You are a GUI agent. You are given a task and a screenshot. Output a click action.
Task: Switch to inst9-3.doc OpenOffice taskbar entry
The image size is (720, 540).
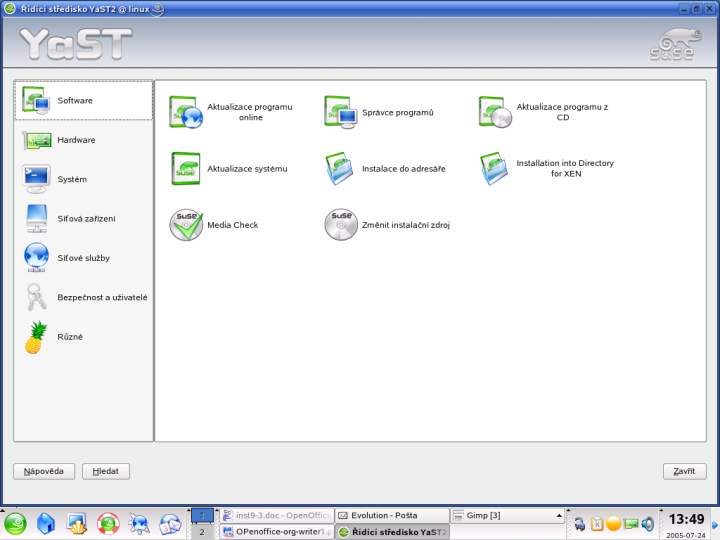[277, 516]
